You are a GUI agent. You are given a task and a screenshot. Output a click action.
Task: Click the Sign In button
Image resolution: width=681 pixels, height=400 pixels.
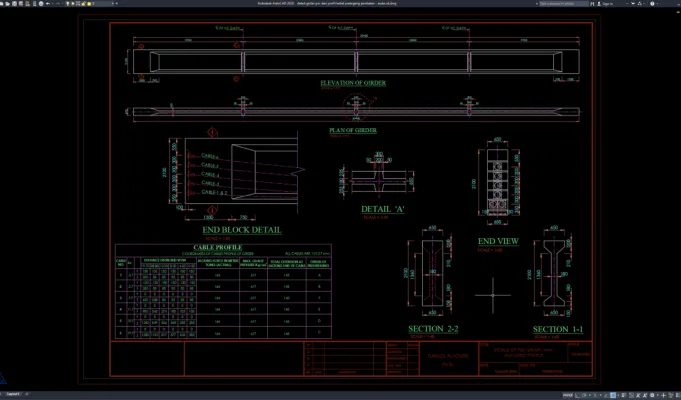(606, 3)
